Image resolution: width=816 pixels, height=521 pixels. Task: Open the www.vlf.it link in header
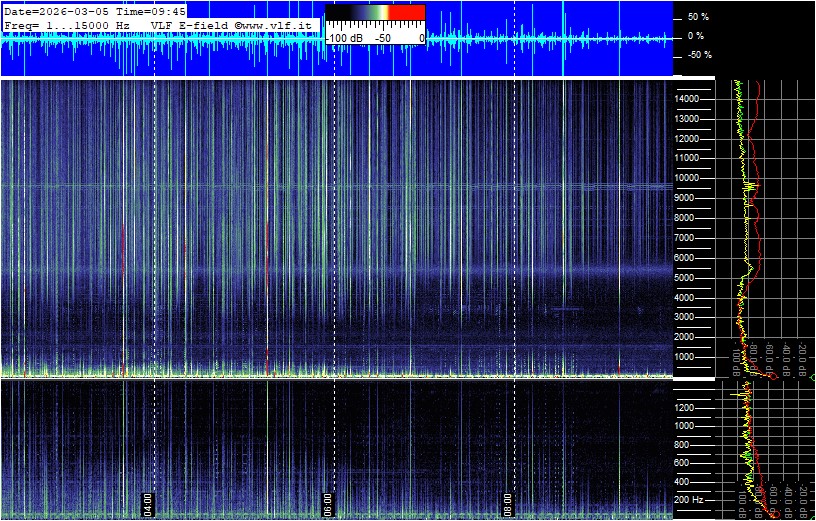tap(280, 24)
